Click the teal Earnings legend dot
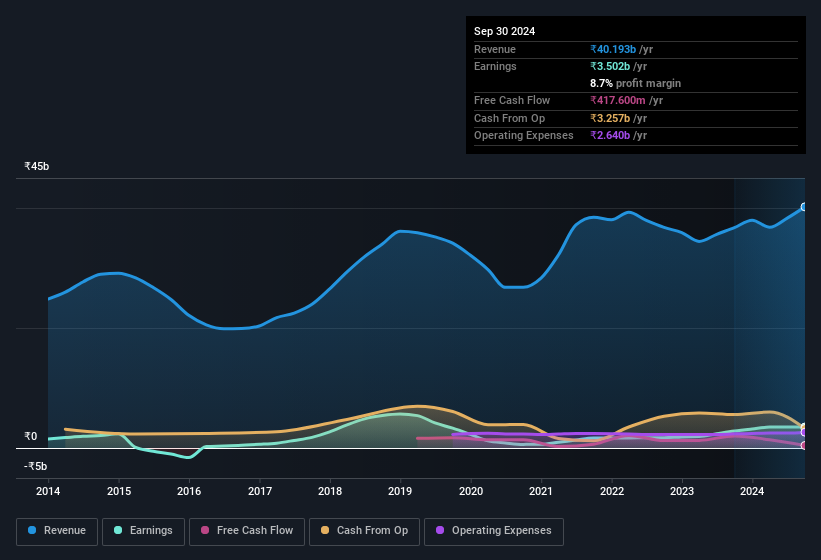This screenshot has height=560, width=821. 118,531
